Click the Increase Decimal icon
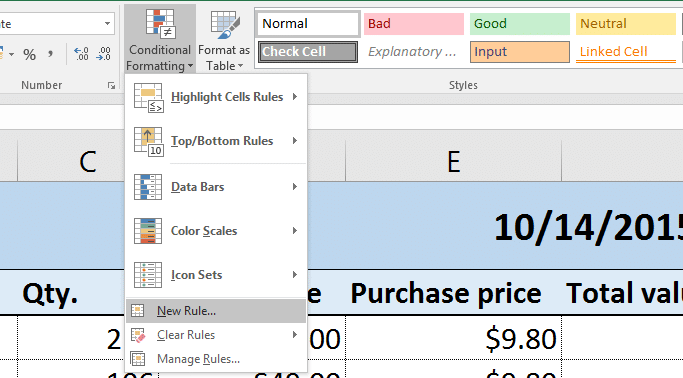The height and width of the screenshot is (378, 683). click(x=81, y=54)
